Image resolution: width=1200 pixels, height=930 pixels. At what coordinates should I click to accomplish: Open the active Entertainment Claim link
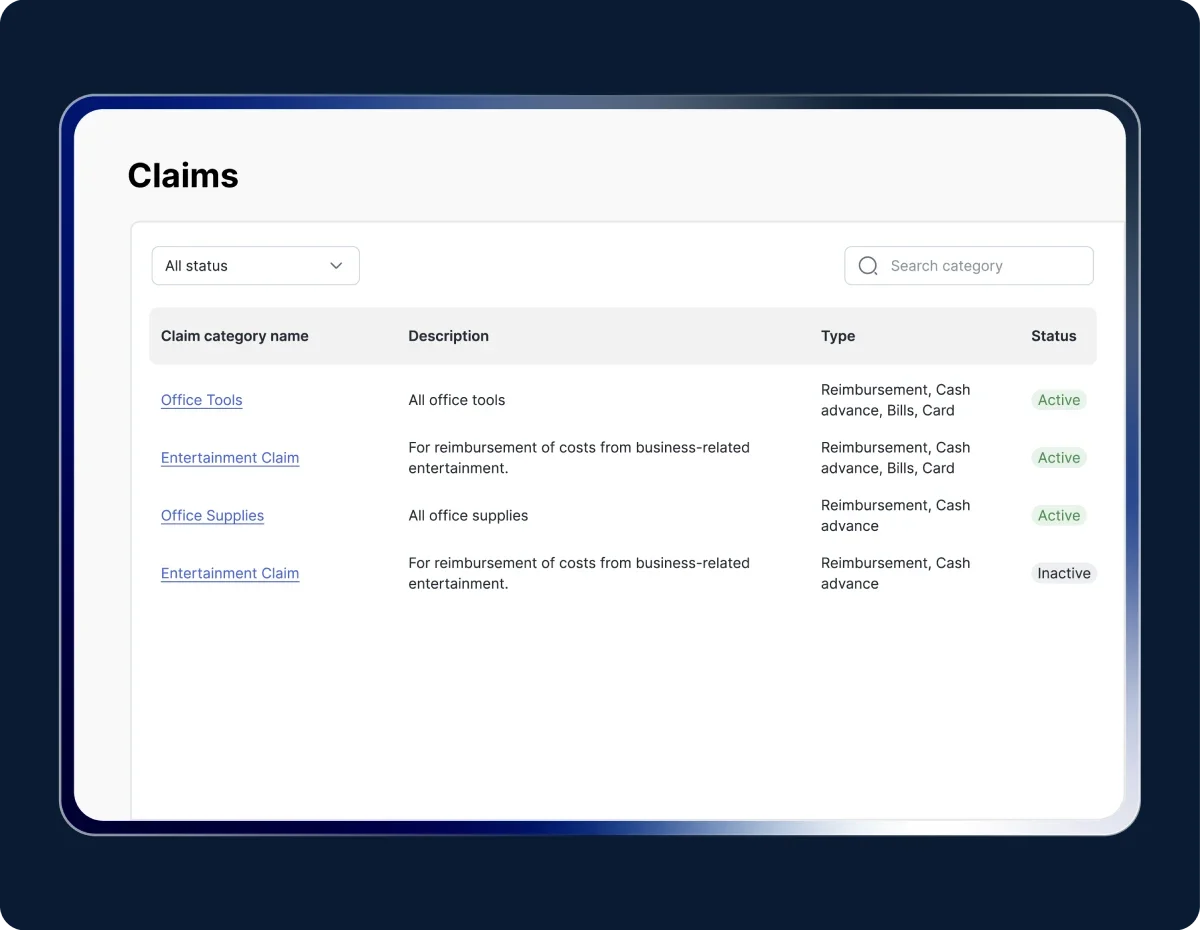(x=230, y=458)
